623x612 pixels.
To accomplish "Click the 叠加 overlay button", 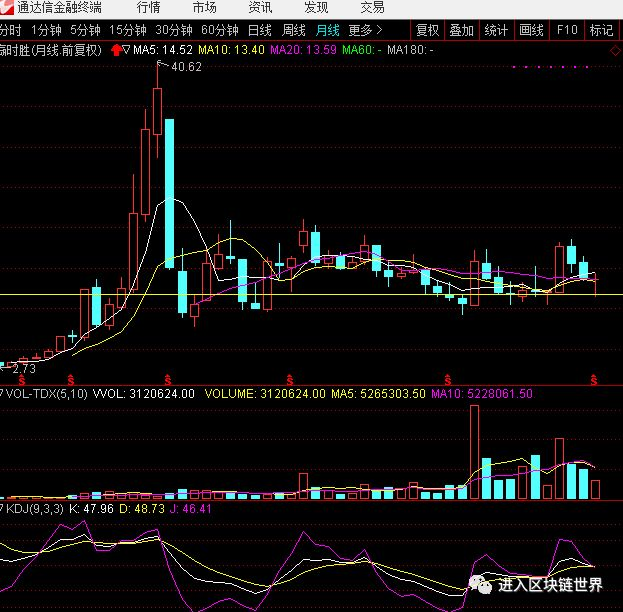I will (x=462, y=30).
